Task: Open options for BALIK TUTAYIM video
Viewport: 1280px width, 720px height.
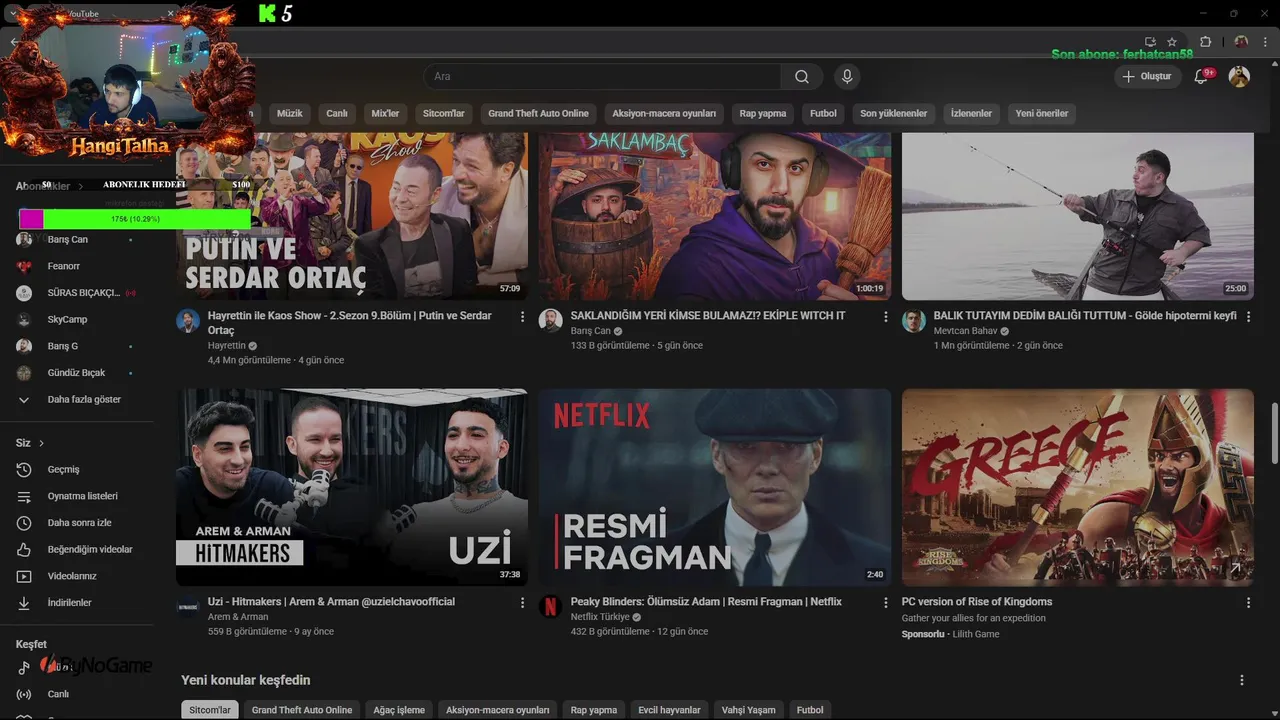Action: click(1248, 316)
